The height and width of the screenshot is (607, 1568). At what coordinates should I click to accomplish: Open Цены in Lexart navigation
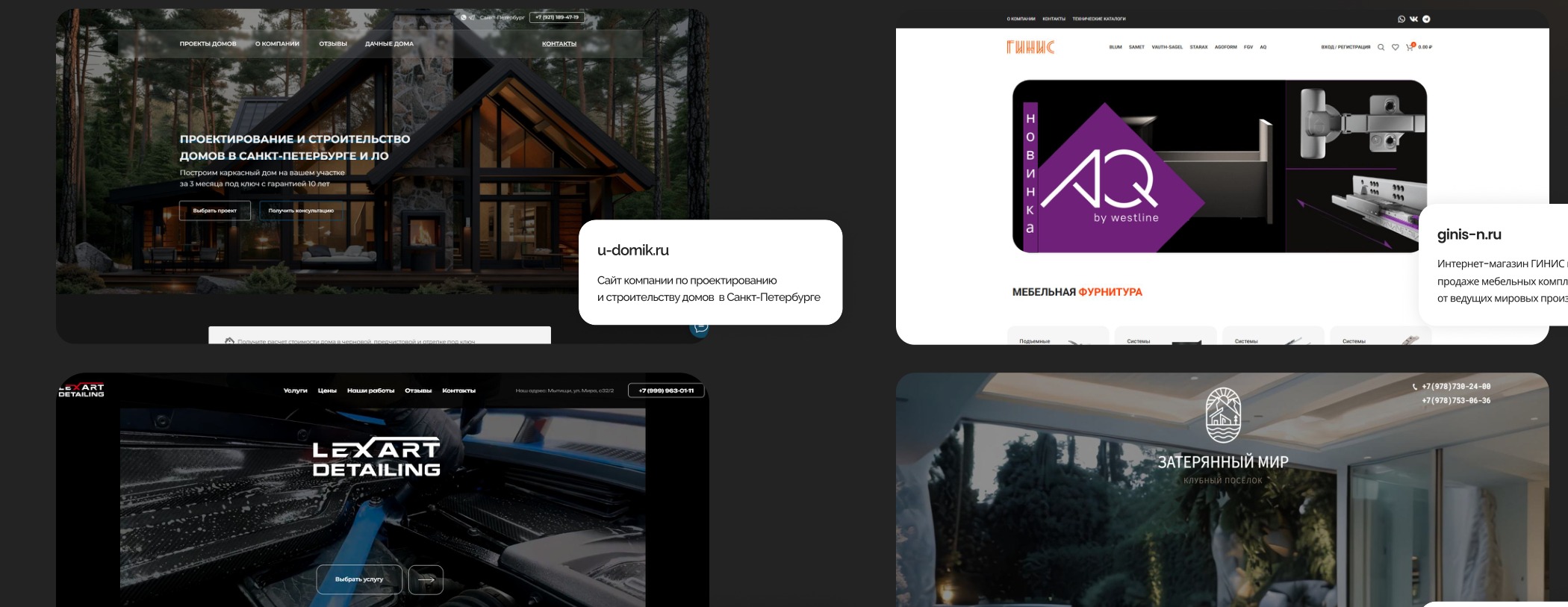tap(327, 390)
